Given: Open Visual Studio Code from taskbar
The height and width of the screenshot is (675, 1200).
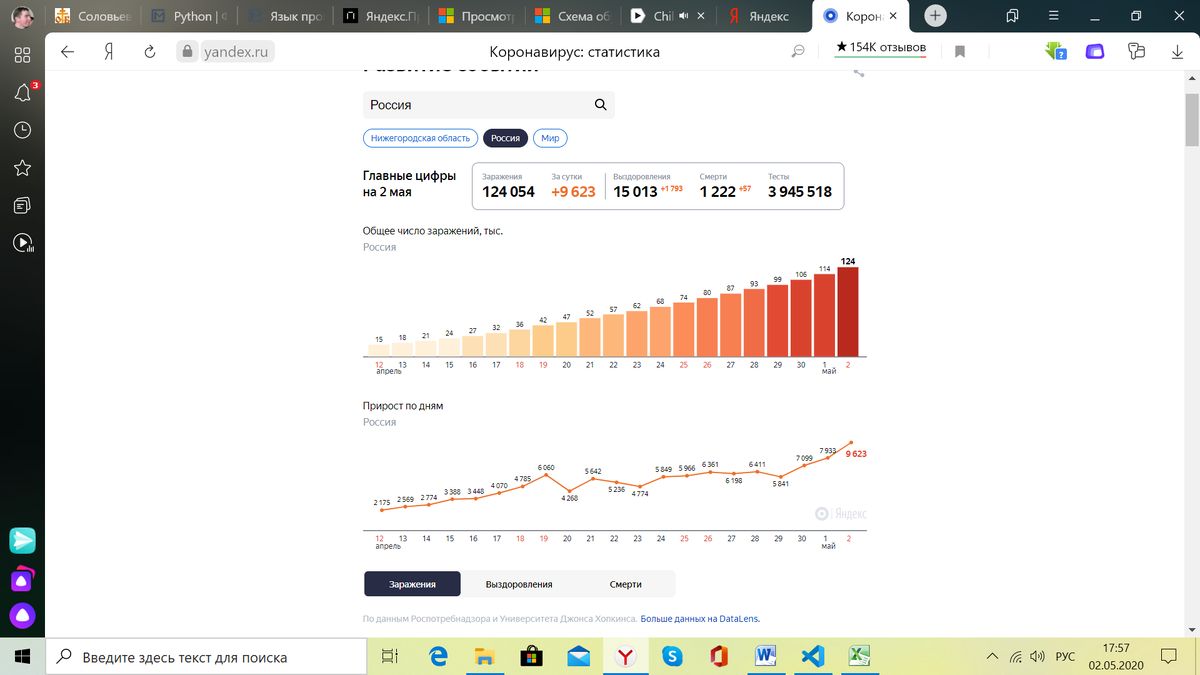Looking at the screenshot, I should tap(812, 657).
